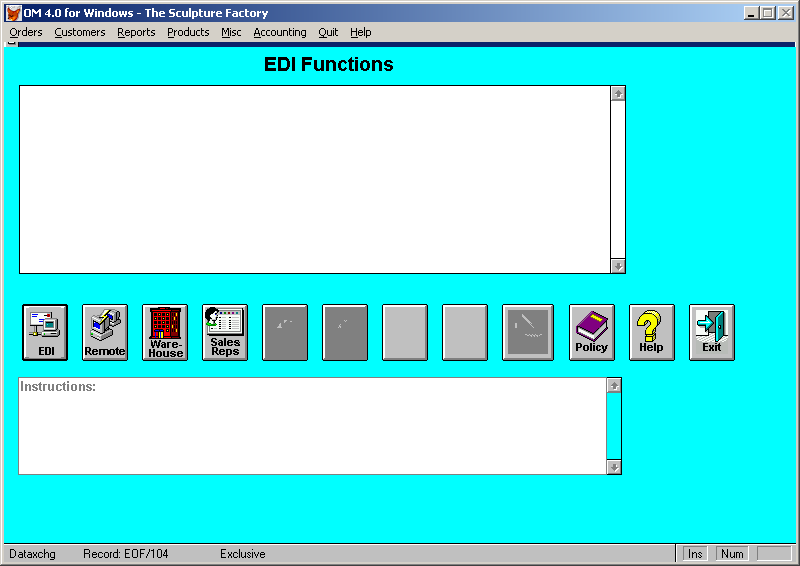Screen dimensions: 800x566
Task: Open the Accounting menu
Action: 280,32
